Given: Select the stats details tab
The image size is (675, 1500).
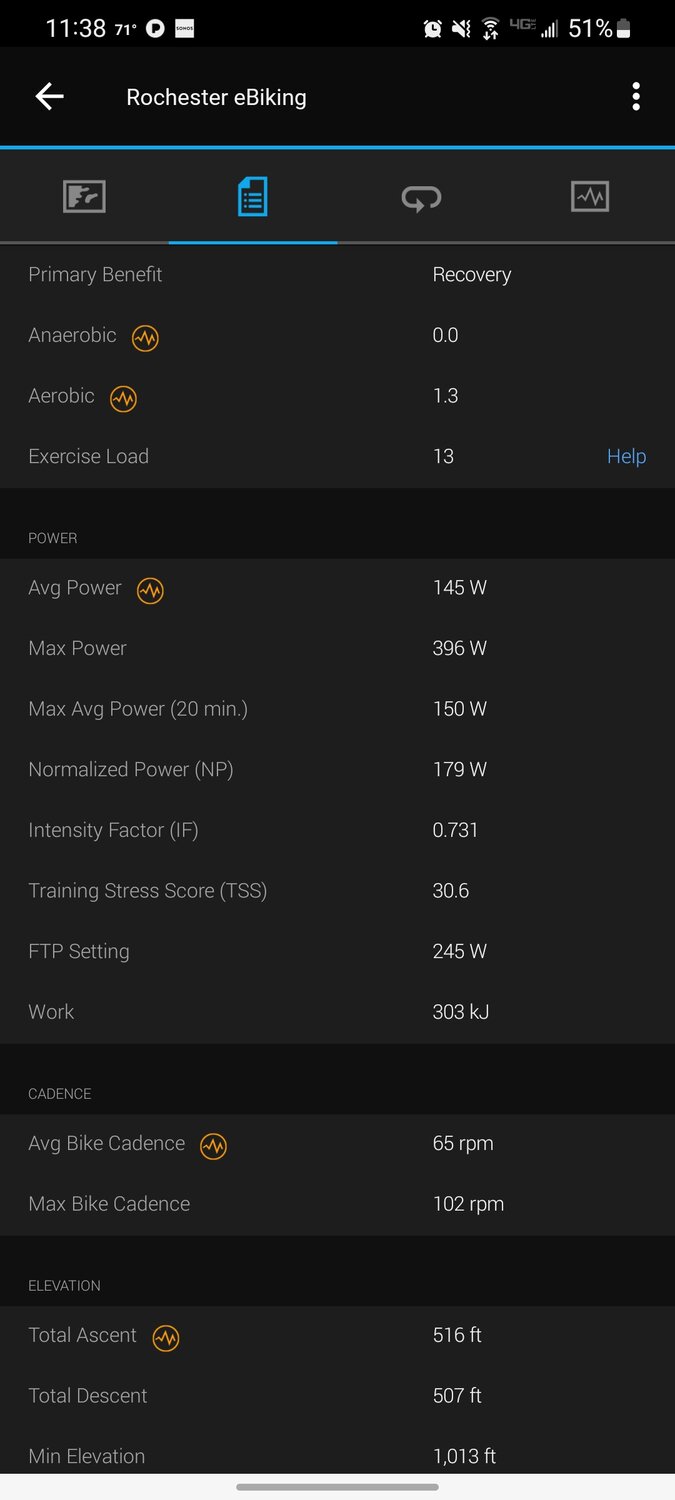Looking at the screenshot, I should [x=253, y=196].
